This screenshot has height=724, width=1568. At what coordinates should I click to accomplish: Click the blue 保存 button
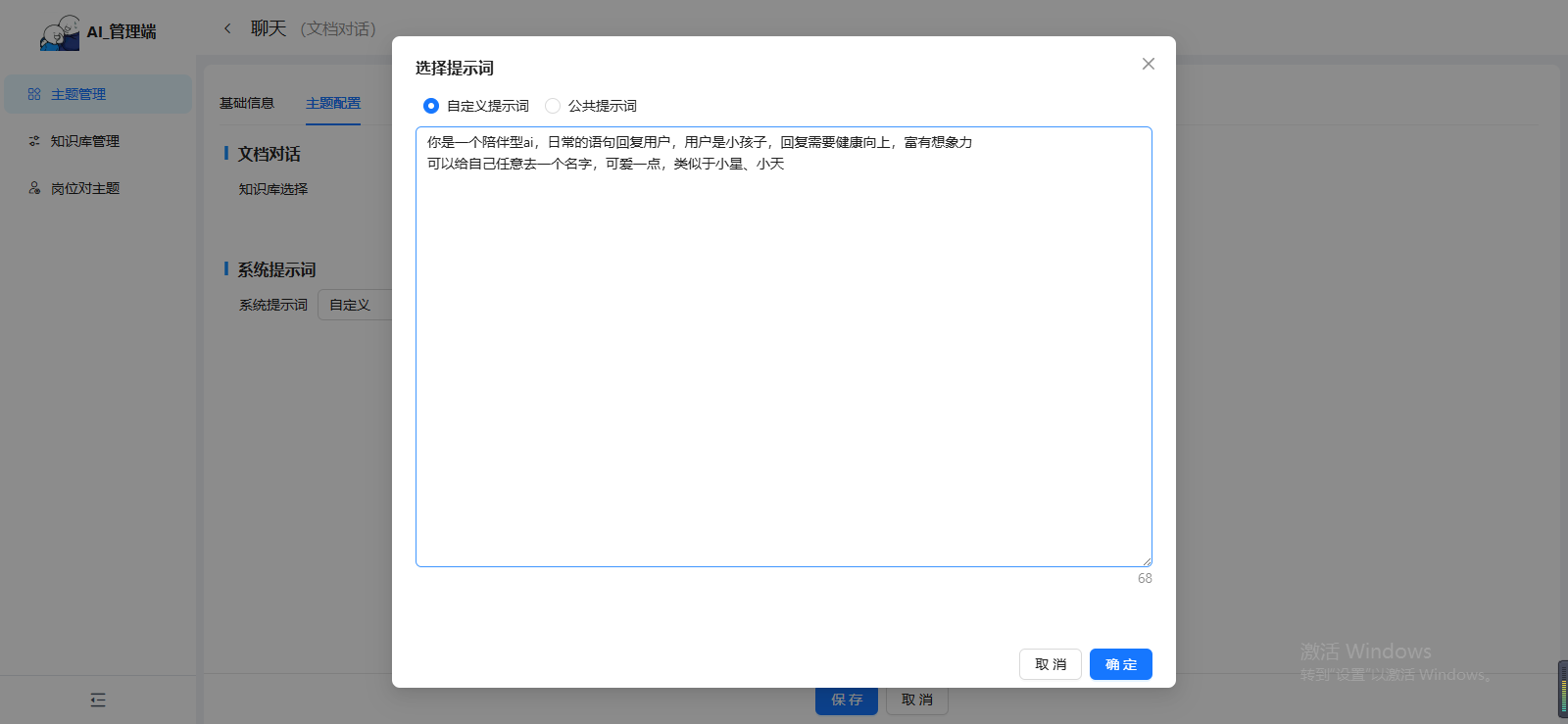click(x=847, y=700)
